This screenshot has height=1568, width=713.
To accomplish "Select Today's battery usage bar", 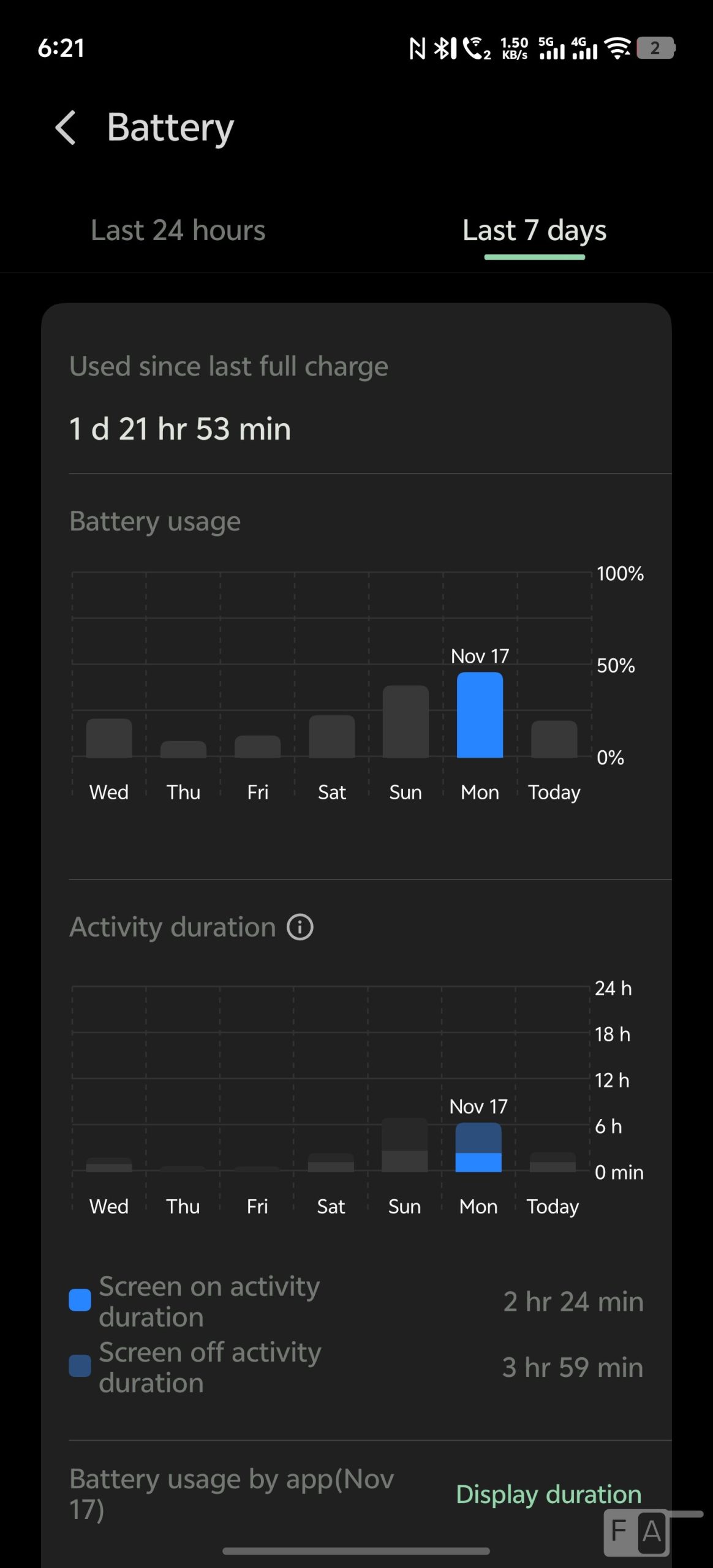I will click(x=554, y=739).
